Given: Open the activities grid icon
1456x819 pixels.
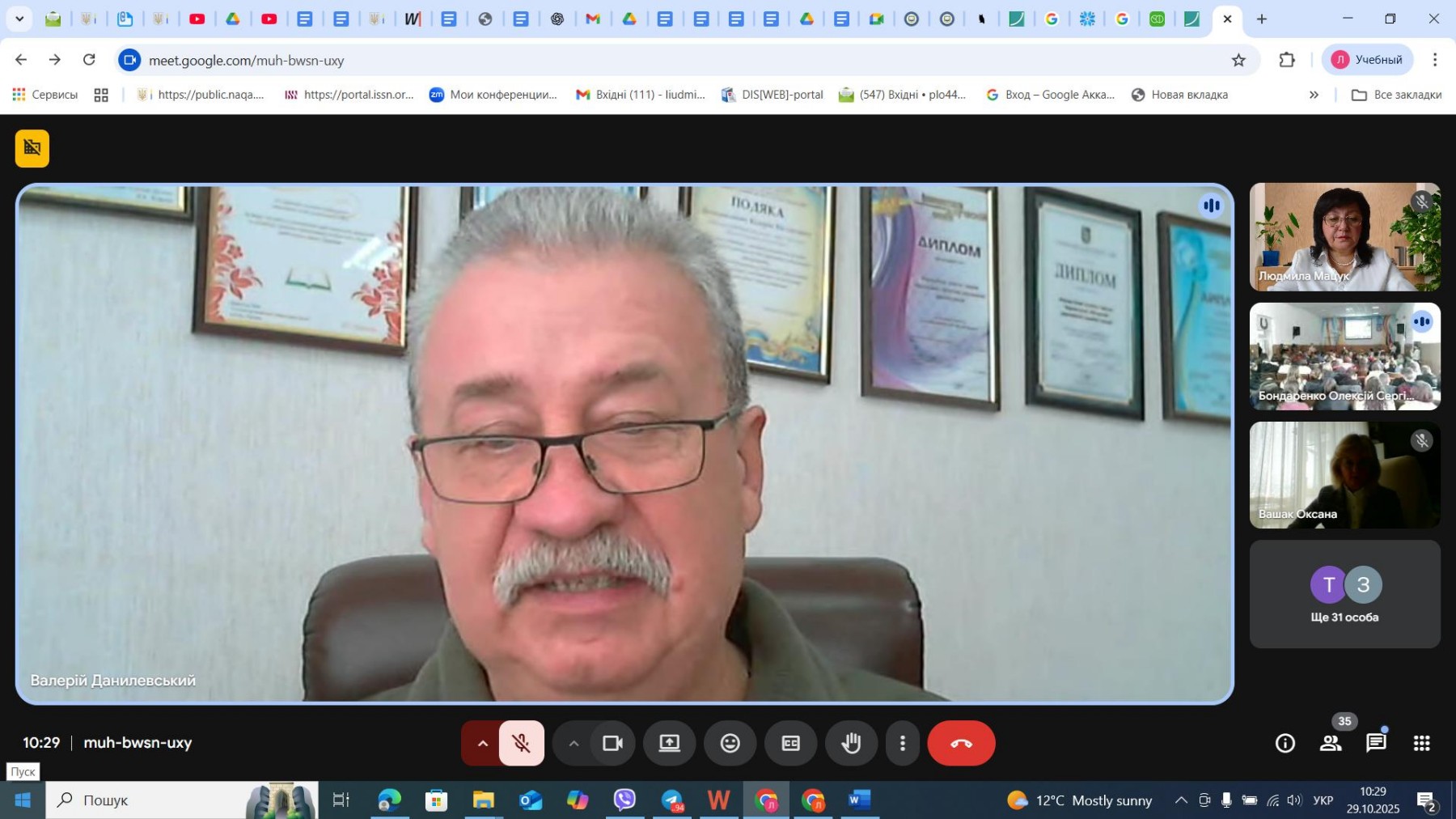Looking at the screenshot, I should [1421, 743].
